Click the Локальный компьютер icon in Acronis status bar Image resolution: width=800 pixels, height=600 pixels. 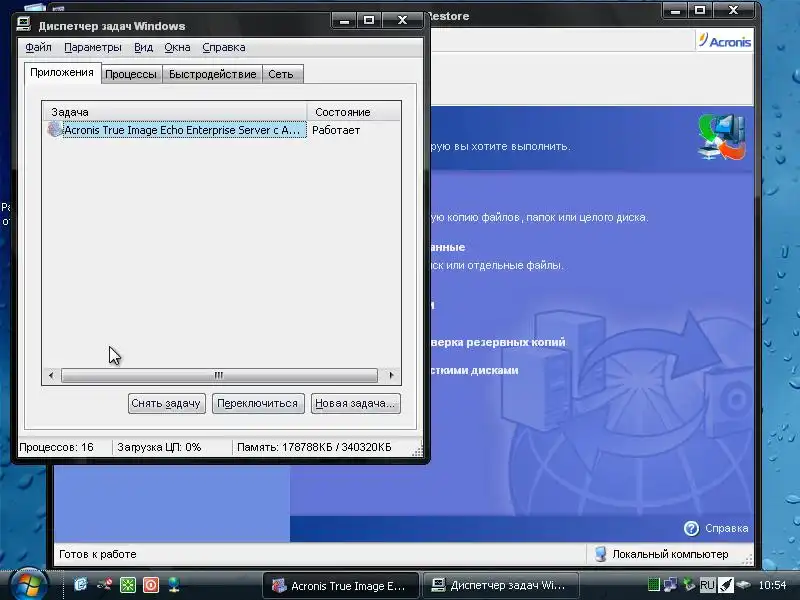click(601, 554)
